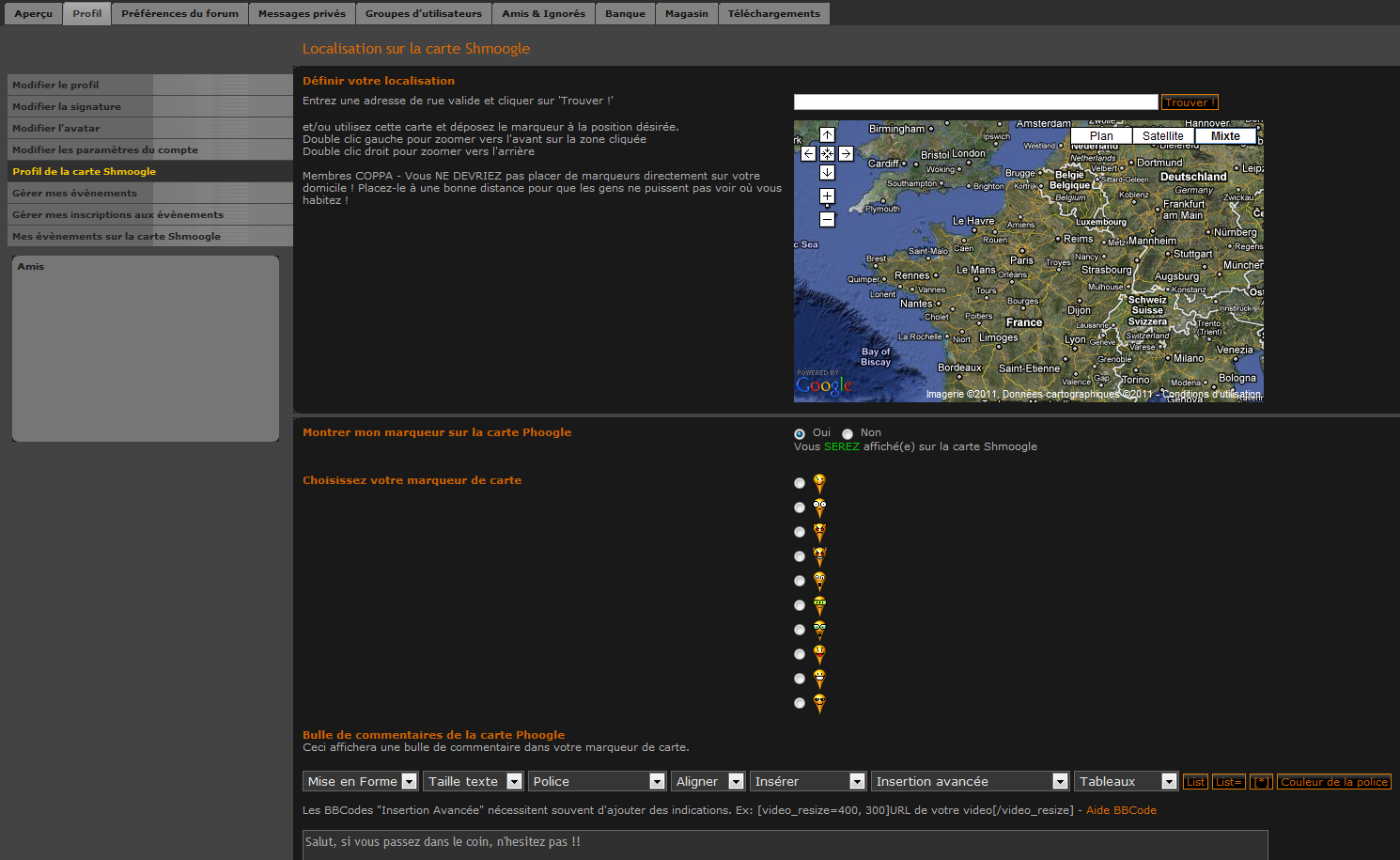Click into the comment bubble text area
Image resolution: width=1400 pixels, height=860 pixels.
pyautogui.click(x=786, y=845)
